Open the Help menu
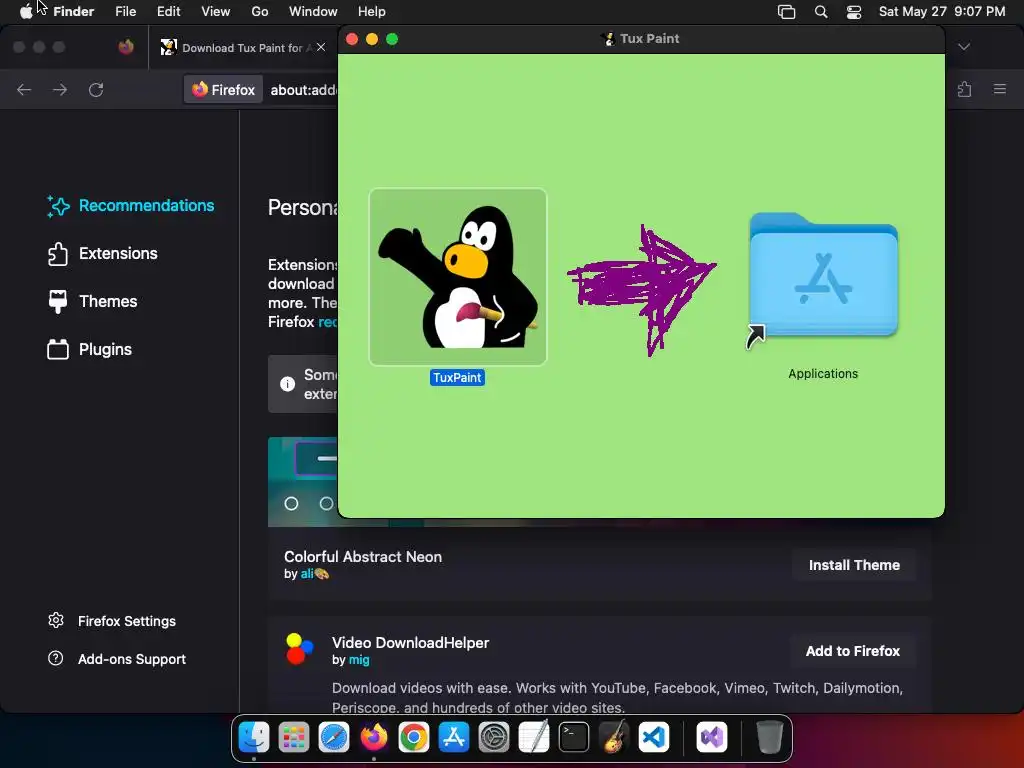This screenshot has width=1024, height=768. pyautogui.click(x=372, y=12)
